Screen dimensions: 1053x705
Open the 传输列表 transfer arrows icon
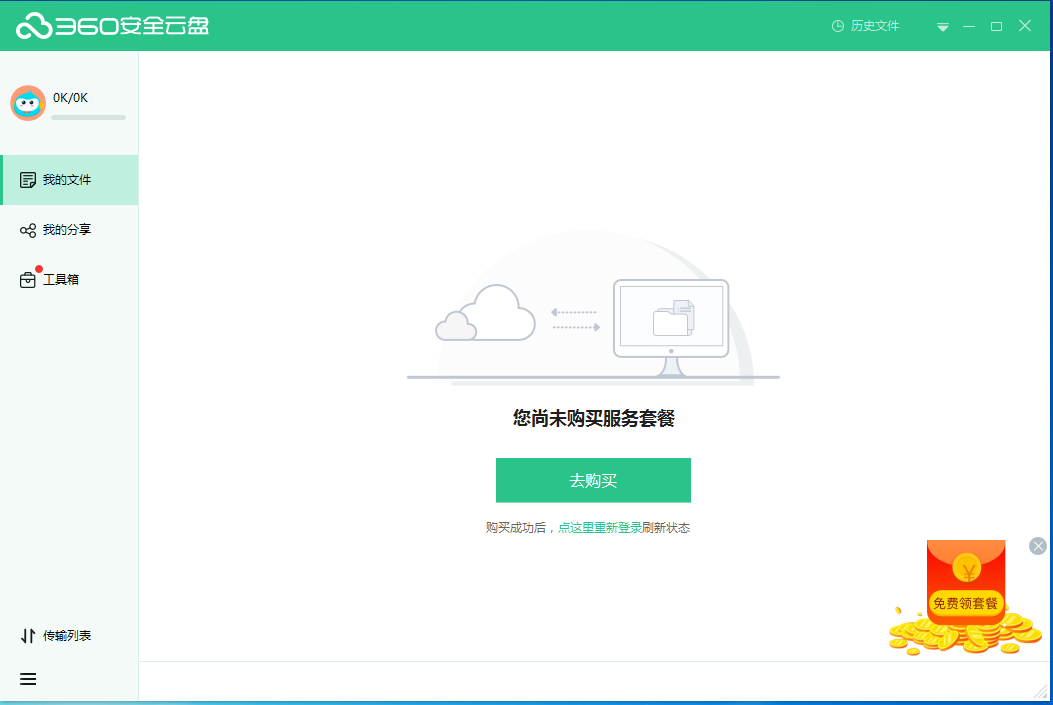27,635
